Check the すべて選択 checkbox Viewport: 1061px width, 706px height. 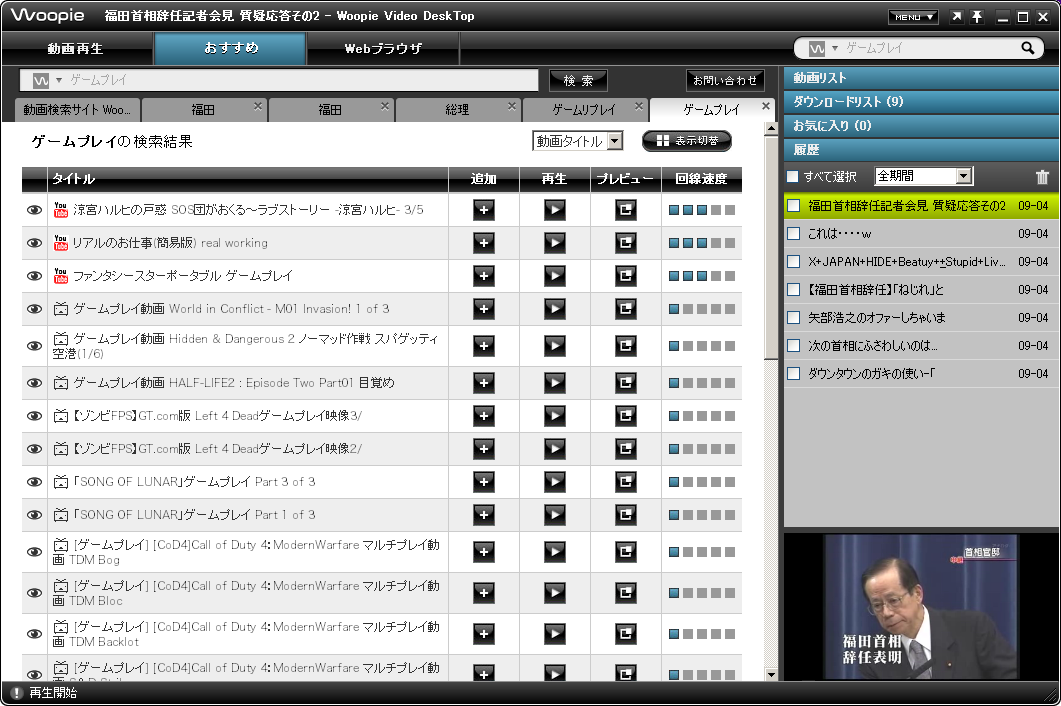pyautogui.click(x=792, y=177)
